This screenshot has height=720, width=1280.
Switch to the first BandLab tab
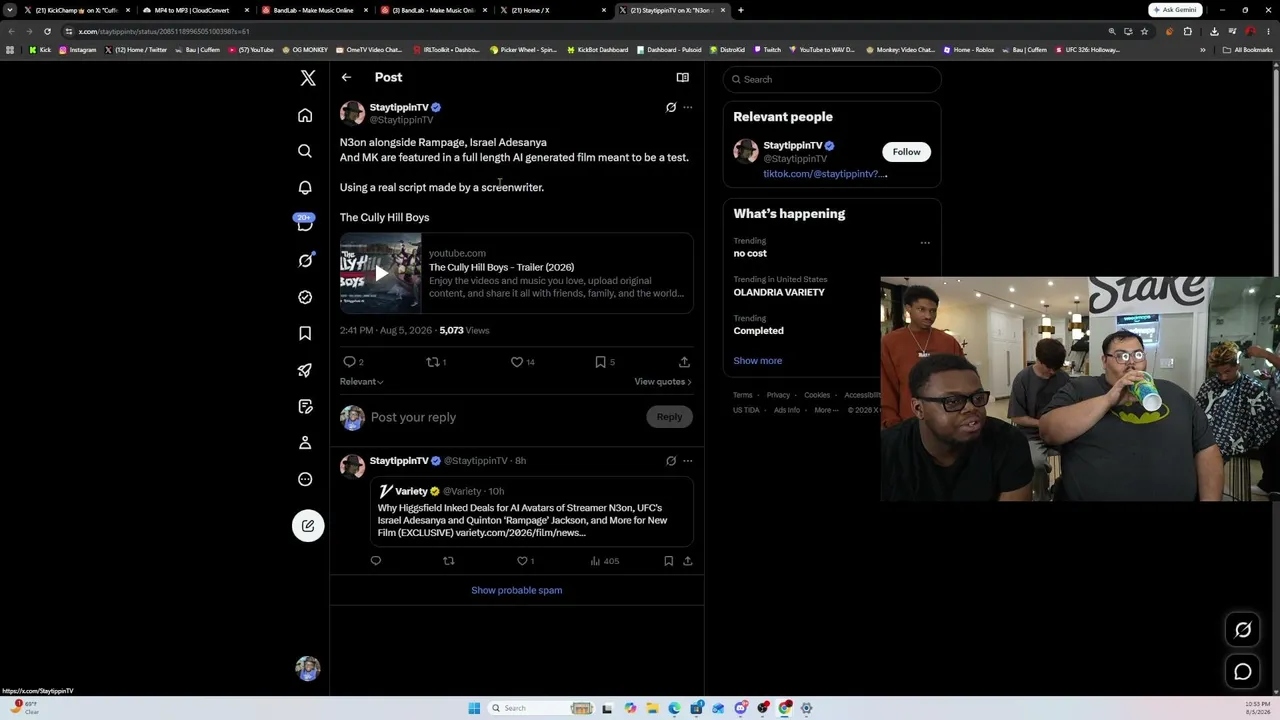[313, 10]
